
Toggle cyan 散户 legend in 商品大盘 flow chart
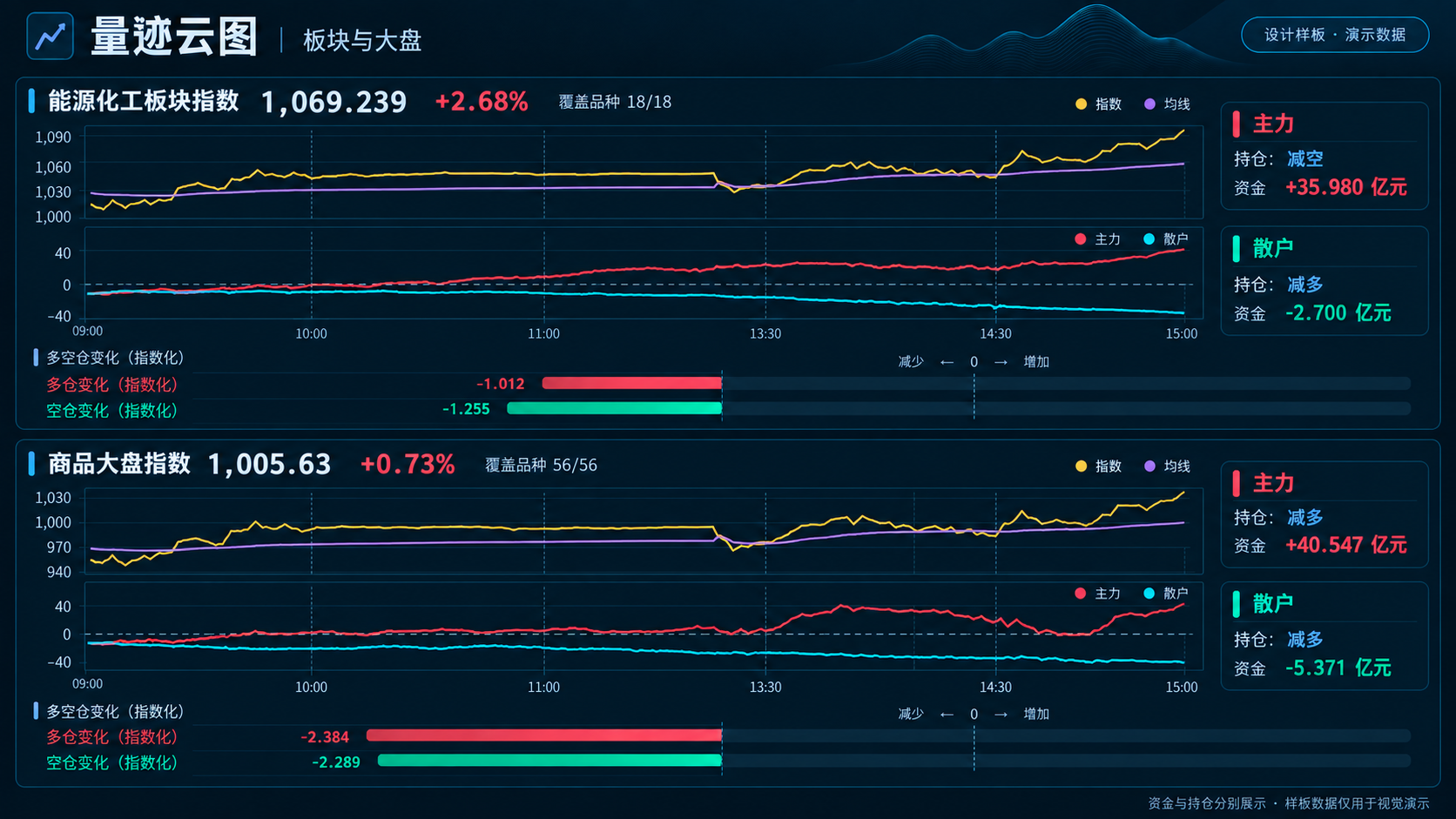pyautogui.click(x=1166, y=593)
